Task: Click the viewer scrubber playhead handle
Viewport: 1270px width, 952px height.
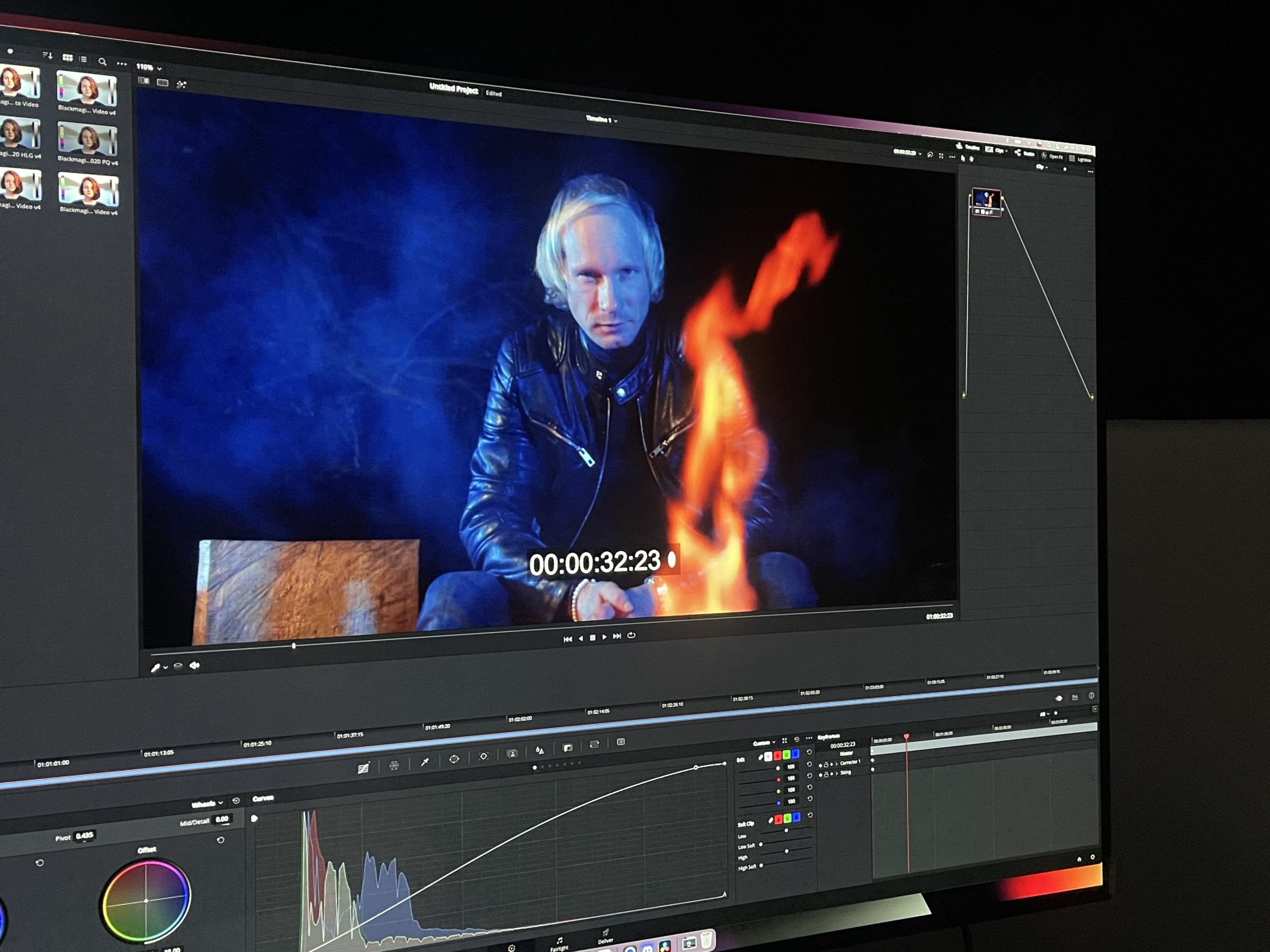Action: point(294,646)
